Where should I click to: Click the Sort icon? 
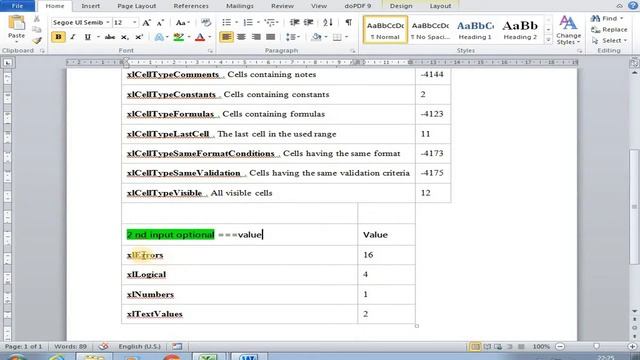pyautogui.click(x=328, y=22)
